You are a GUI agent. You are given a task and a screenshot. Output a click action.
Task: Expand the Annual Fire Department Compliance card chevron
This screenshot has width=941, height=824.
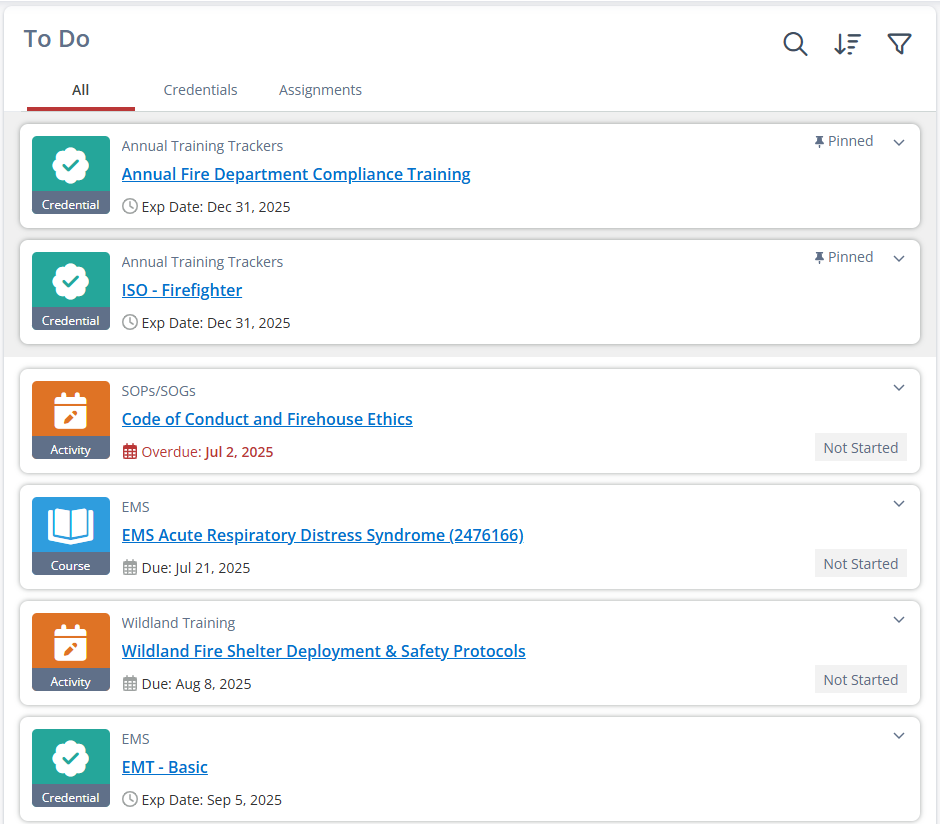pos(899,142)
